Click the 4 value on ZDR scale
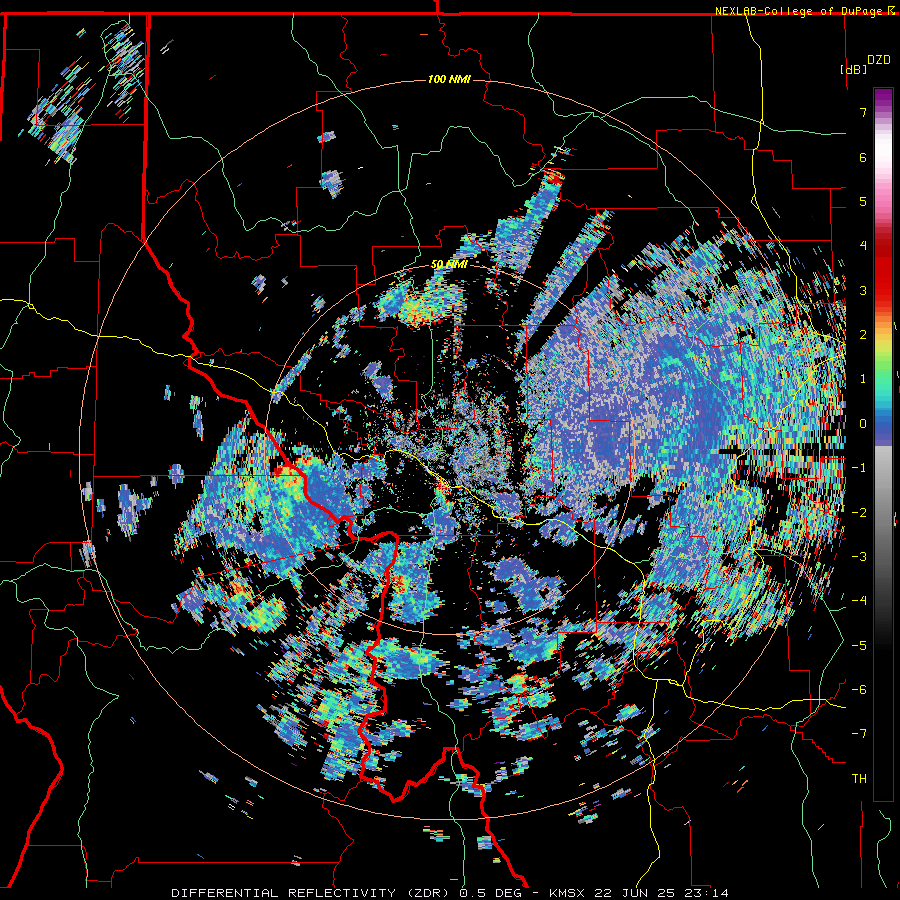The image size is (900, 900). pos(863,246)
